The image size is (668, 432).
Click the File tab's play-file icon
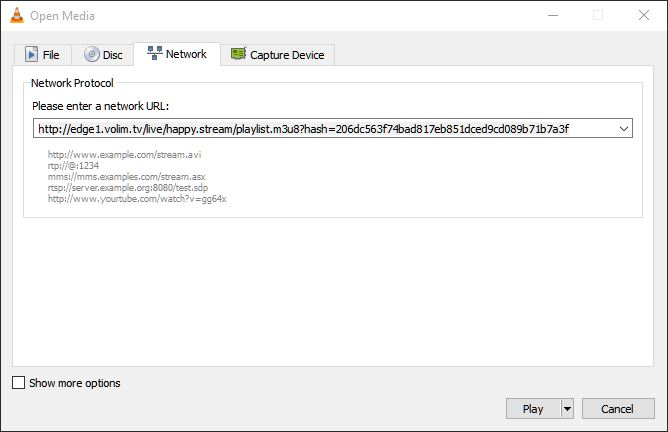pos(31,55)
